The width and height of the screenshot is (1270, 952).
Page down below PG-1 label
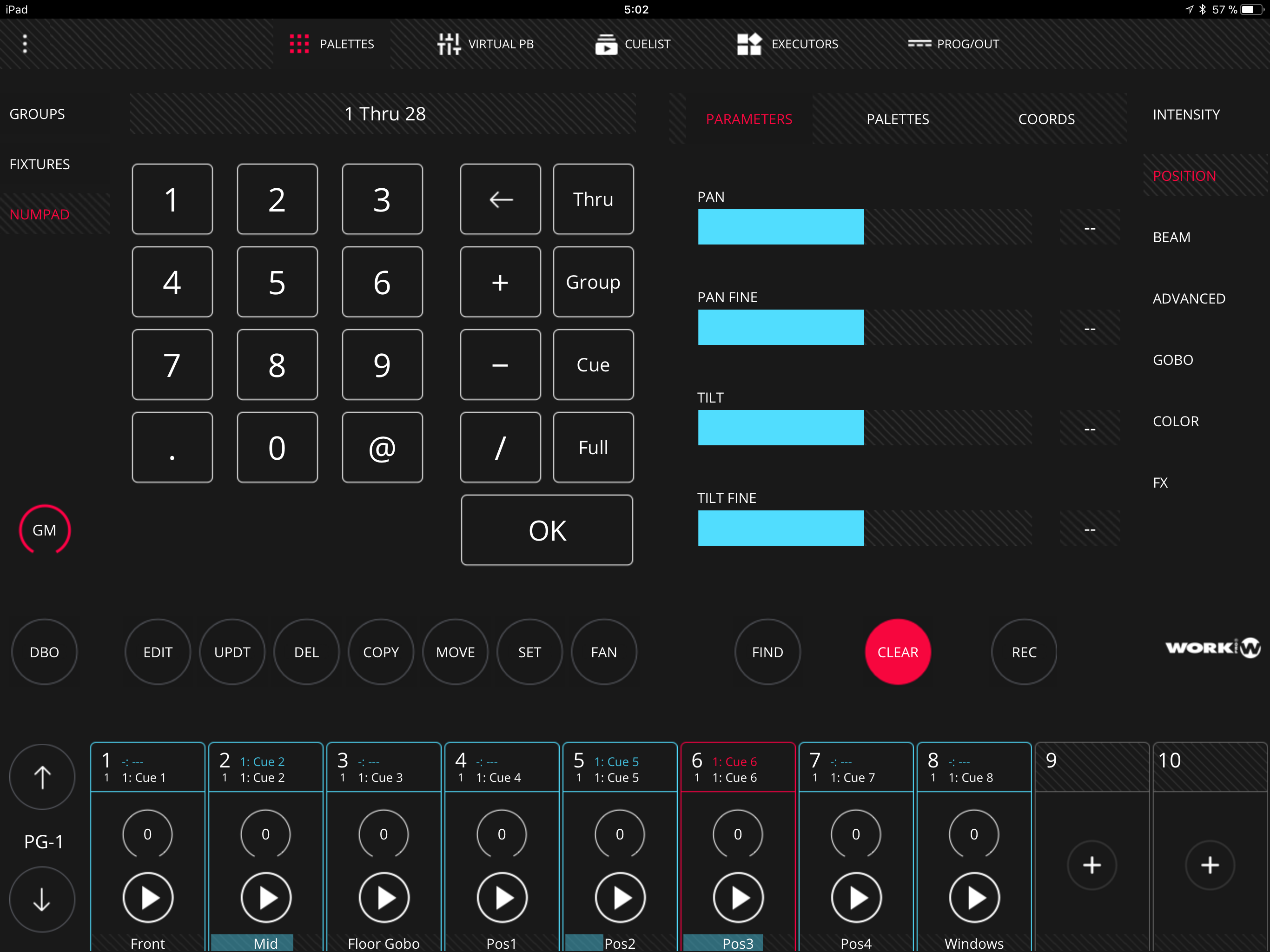coord(42,899)
